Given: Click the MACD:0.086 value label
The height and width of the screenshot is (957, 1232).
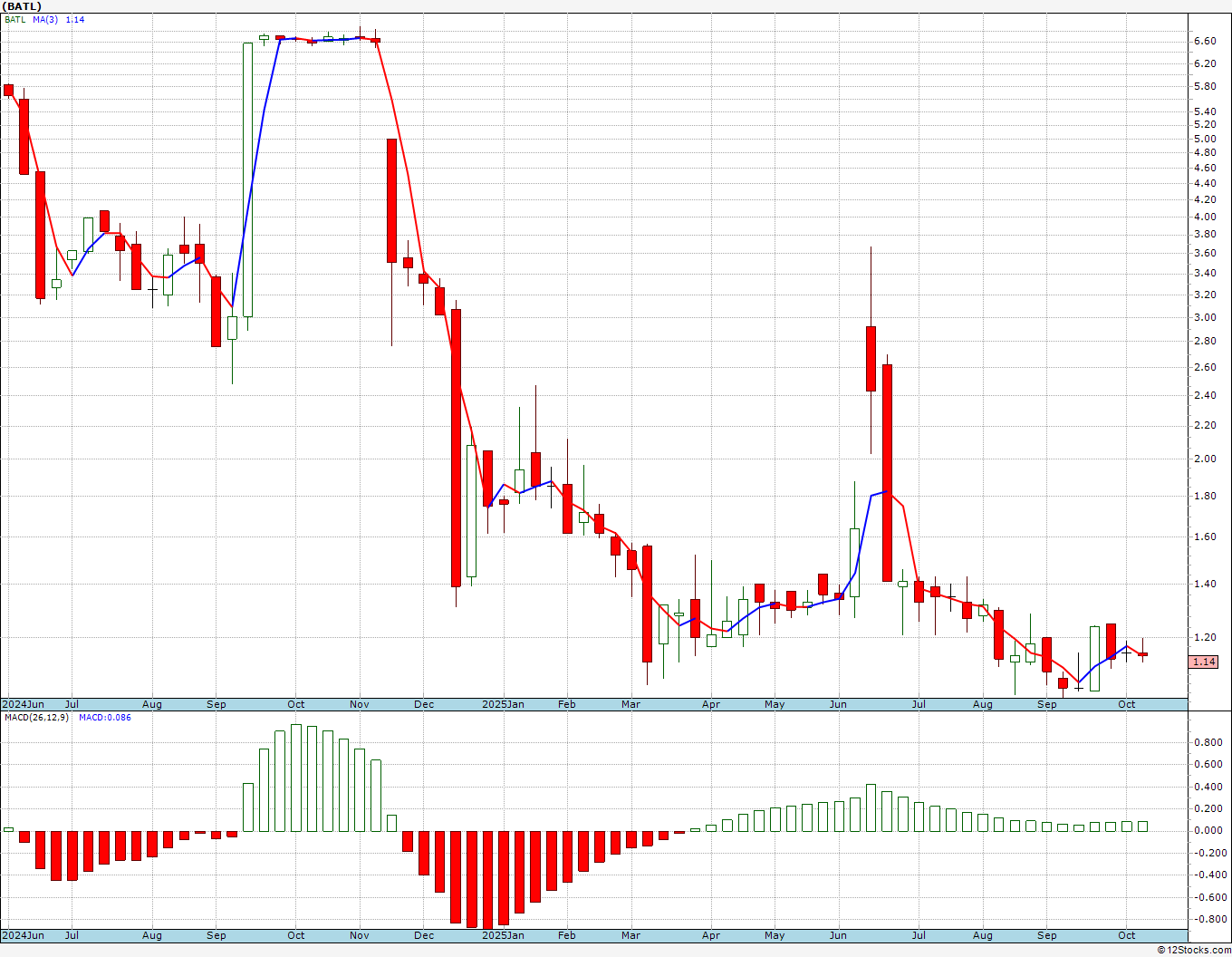Looking at the screenshot, I should 104,717.
